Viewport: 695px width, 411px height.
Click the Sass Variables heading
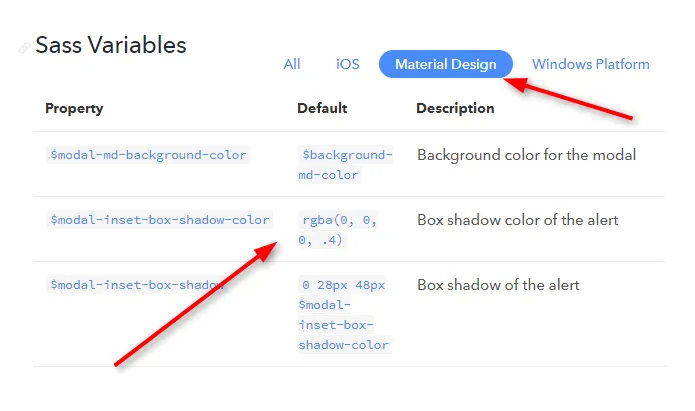[111, 45]
